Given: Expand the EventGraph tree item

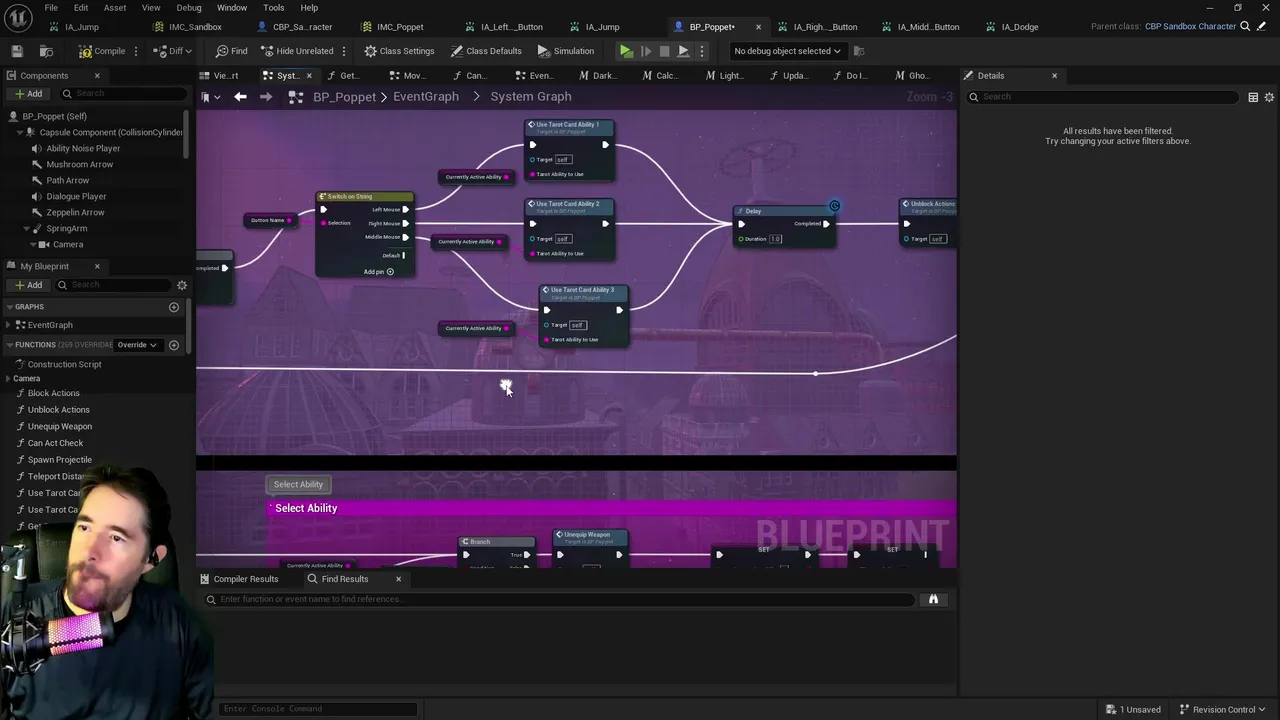Looking at the screenshot, I should pyautogui.click(x=9, y=325).
